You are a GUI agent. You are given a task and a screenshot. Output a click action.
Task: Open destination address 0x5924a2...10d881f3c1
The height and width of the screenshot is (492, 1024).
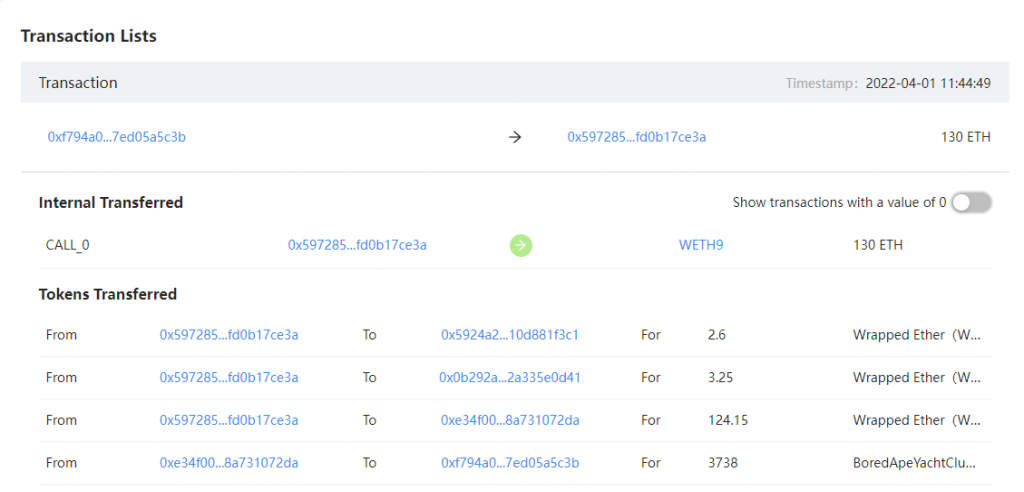[x=510, y=335]
